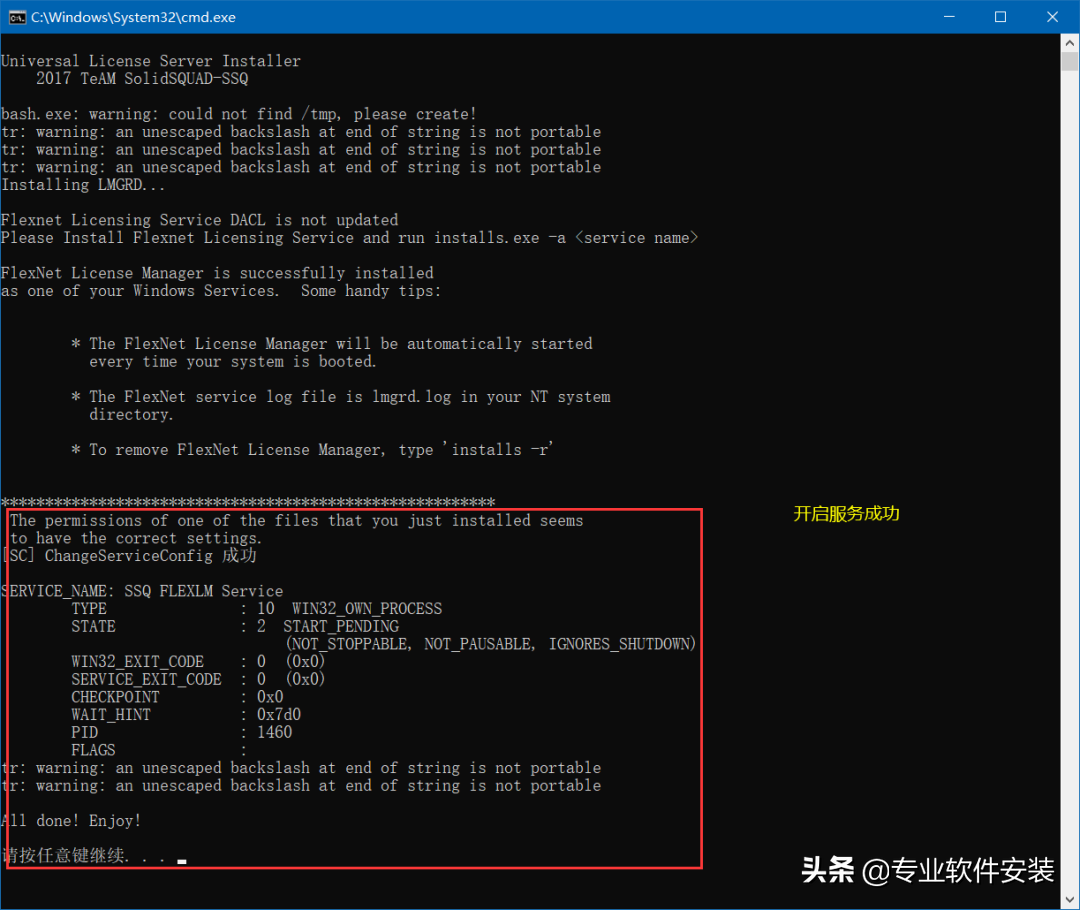Click the text 'Universal License Server Installer'
This screenshot has height=910, width=1080.
click(151, 61)
